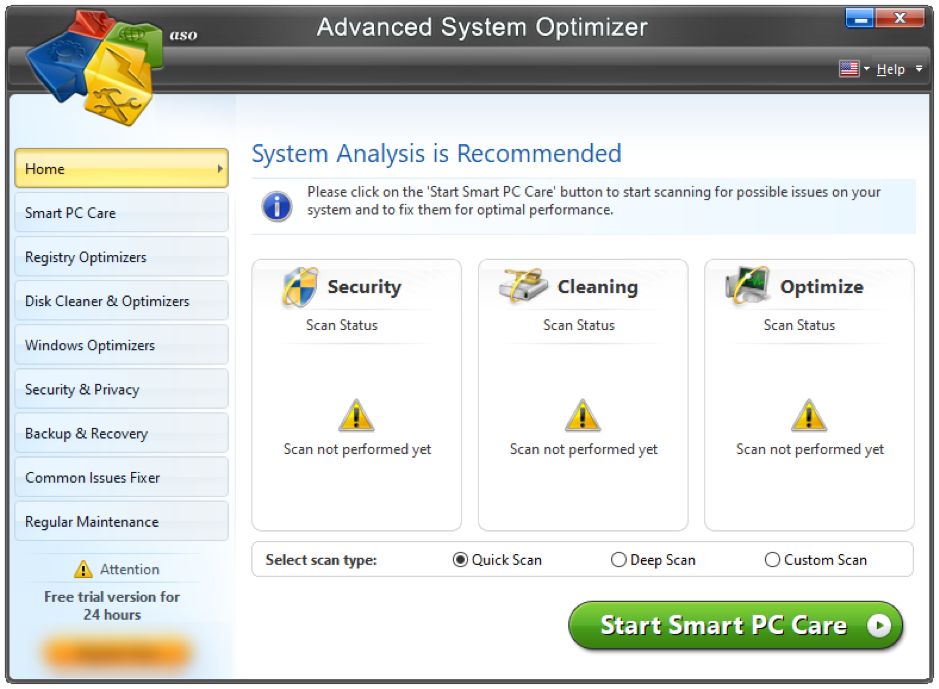Click the 'Free trial version for 24 hours' text
939x689 pixels.
[112, 606]
